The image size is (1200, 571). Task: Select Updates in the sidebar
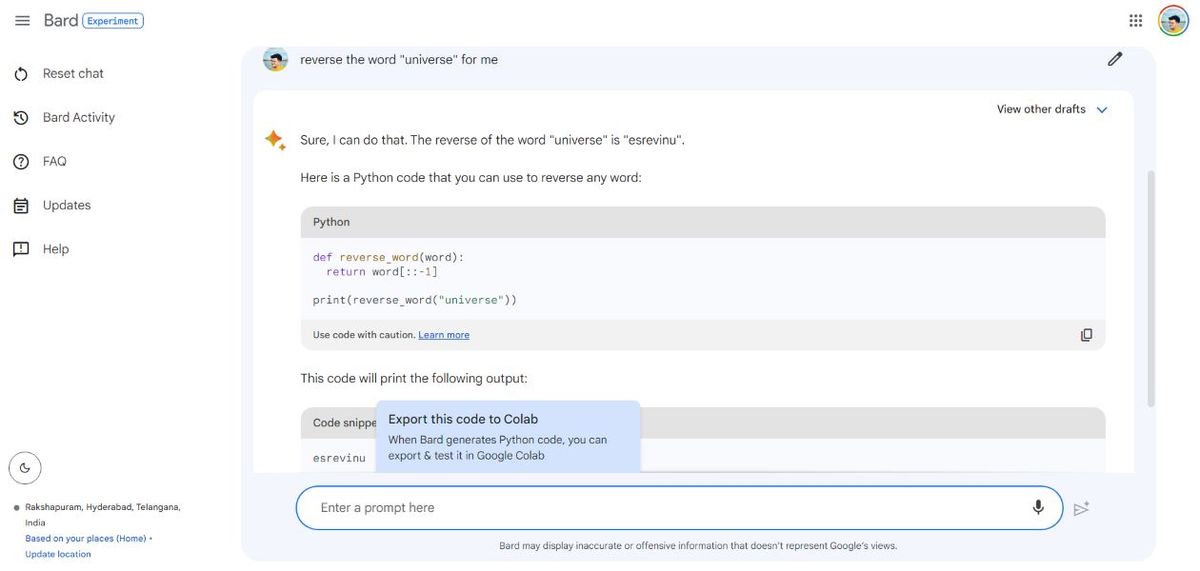[66, 205]
